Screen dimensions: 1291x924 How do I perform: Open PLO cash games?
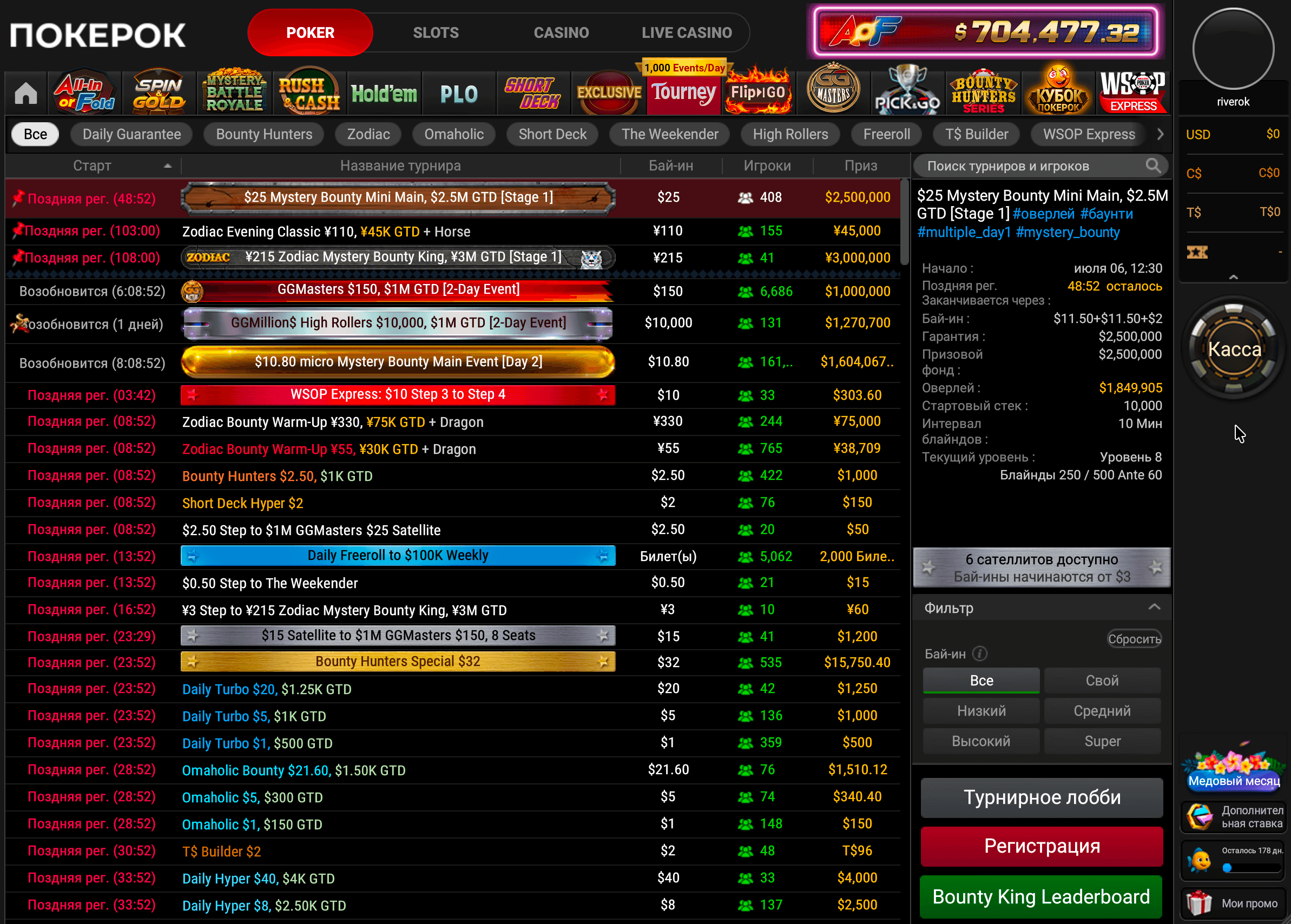coord(459,93)
